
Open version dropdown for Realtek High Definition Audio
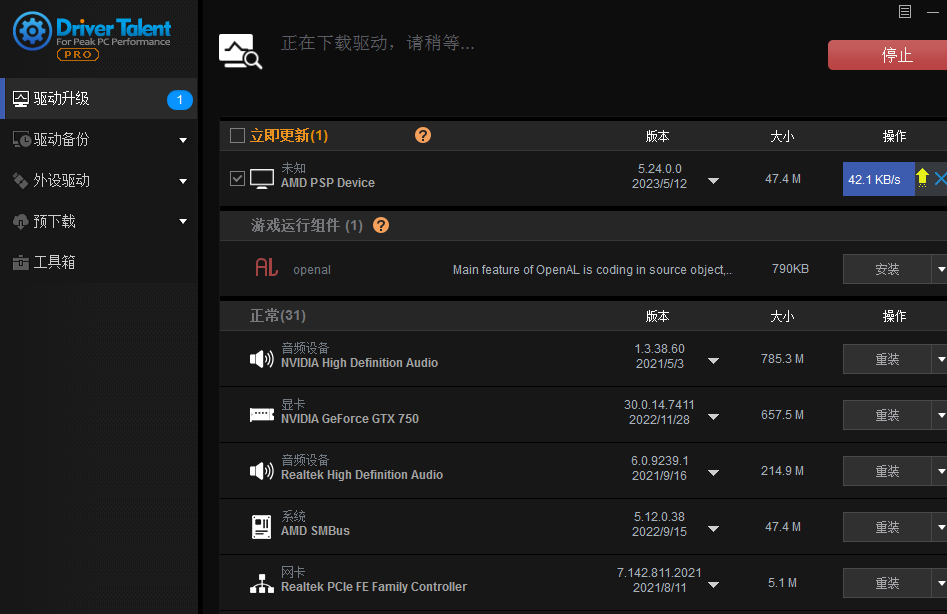[x=713, y=473]
